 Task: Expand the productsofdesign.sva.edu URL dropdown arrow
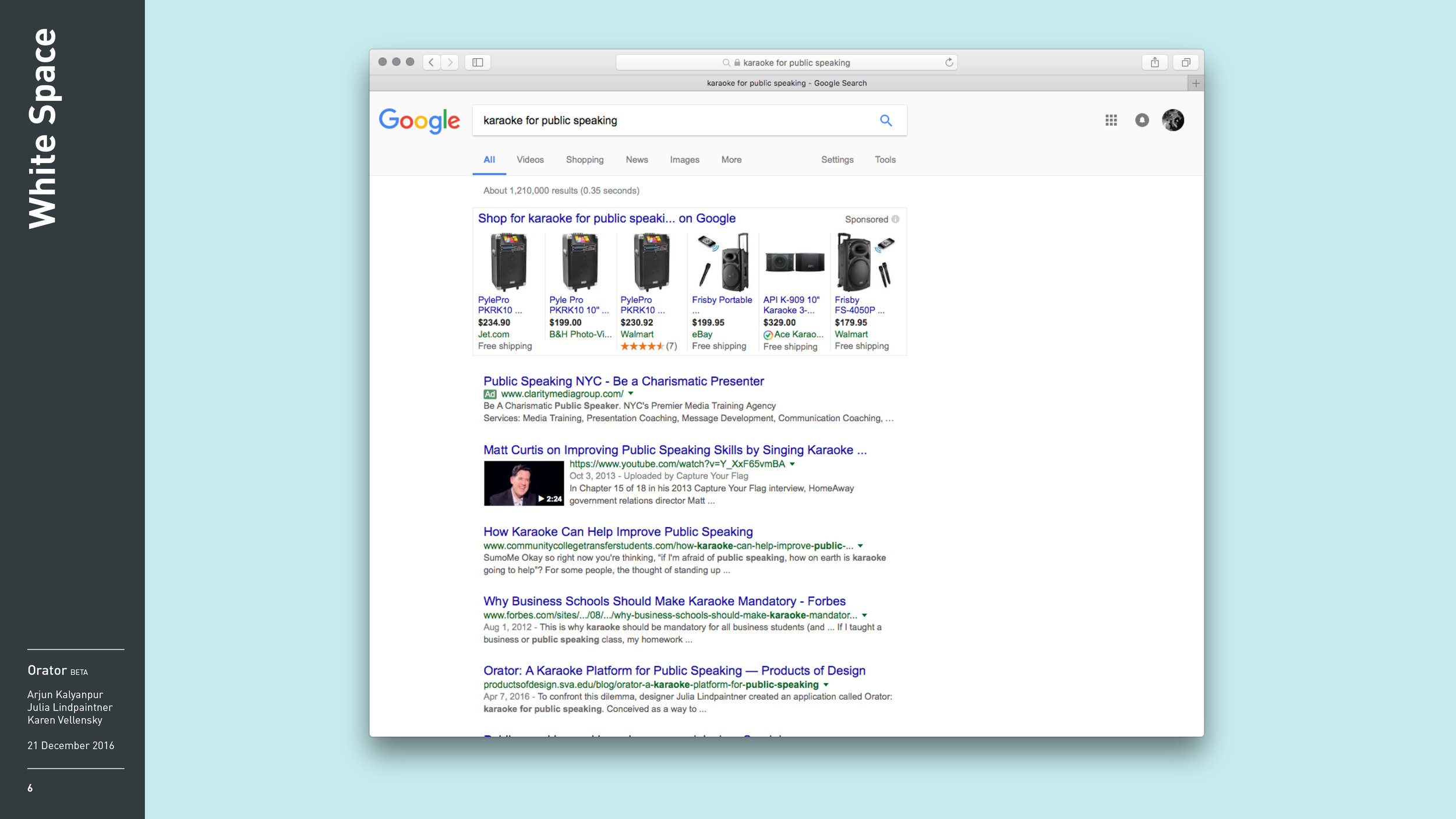click(825, 685)
